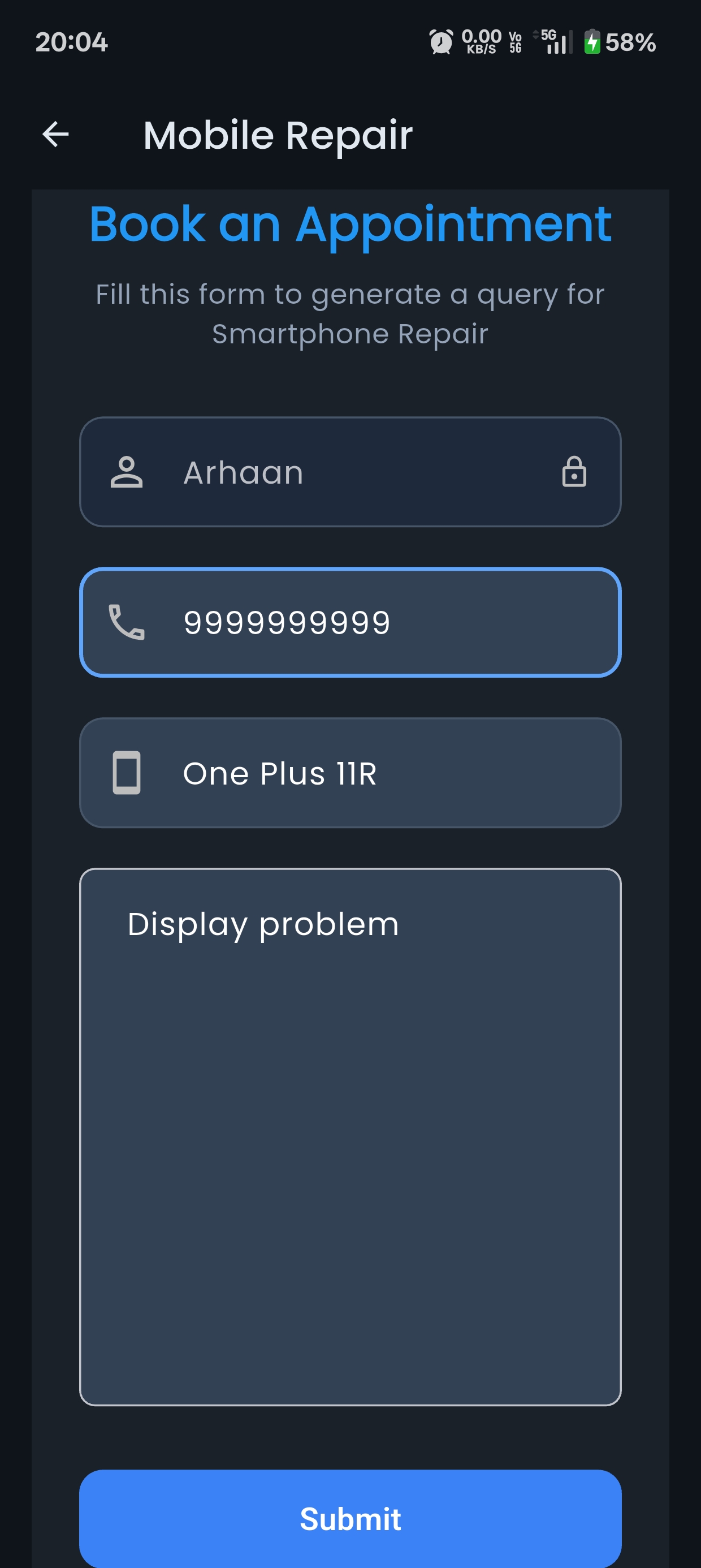Viewport: 701px width, 1568px height.
Task: Click the person icon in the name field
Action: pyautogui.click(x=127, y=473)
